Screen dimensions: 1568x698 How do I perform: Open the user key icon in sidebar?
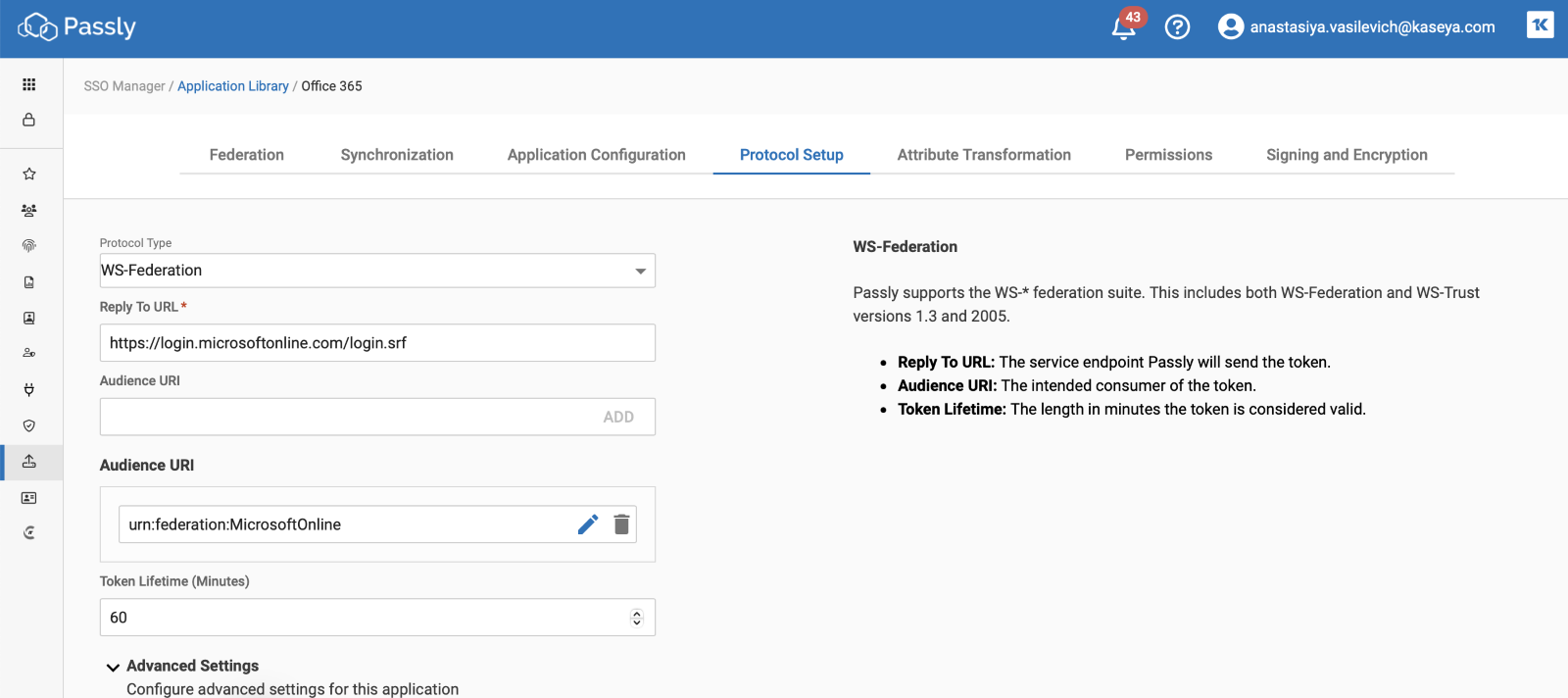[x=29, y=353]
